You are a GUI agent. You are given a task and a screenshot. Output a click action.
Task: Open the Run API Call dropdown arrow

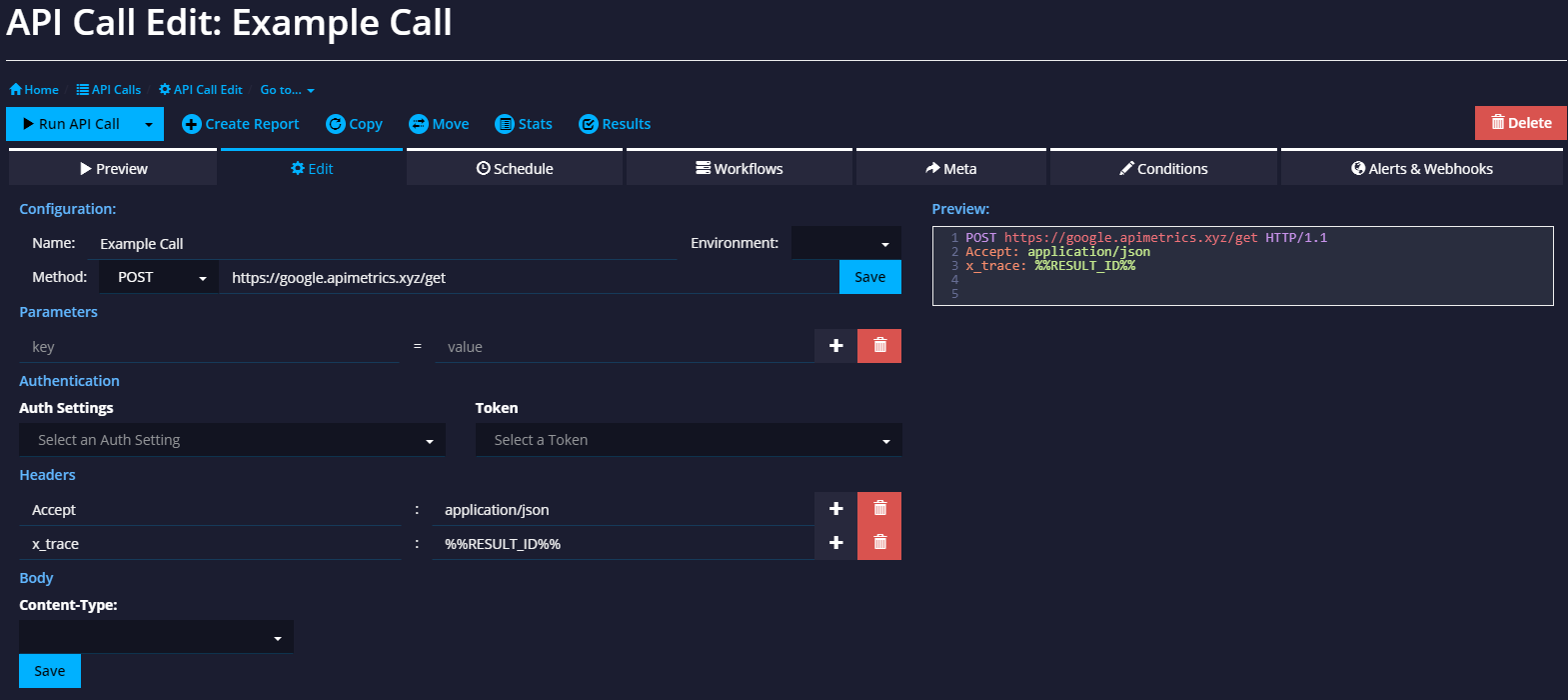149,124
